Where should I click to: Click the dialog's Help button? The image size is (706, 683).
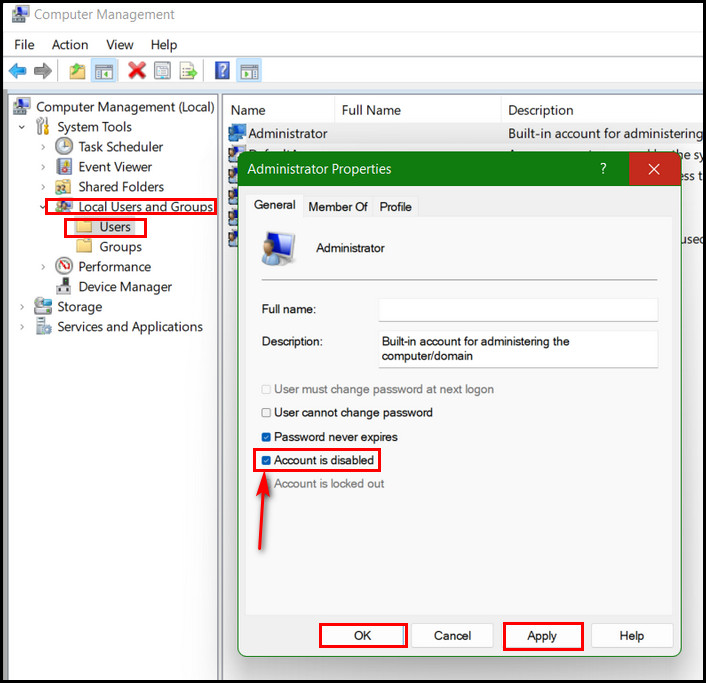632,635
